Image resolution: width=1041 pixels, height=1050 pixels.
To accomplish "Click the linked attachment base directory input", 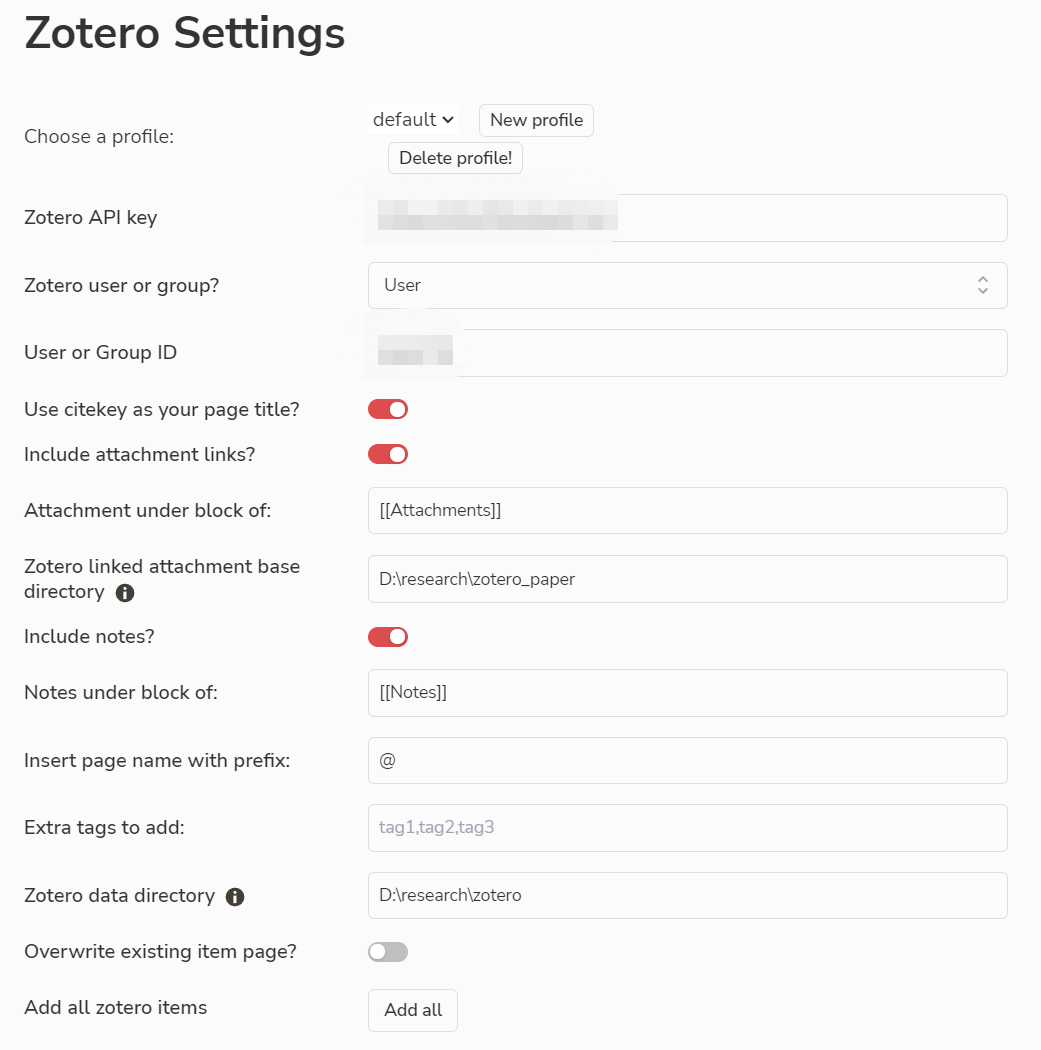I will tap(687, 579).
